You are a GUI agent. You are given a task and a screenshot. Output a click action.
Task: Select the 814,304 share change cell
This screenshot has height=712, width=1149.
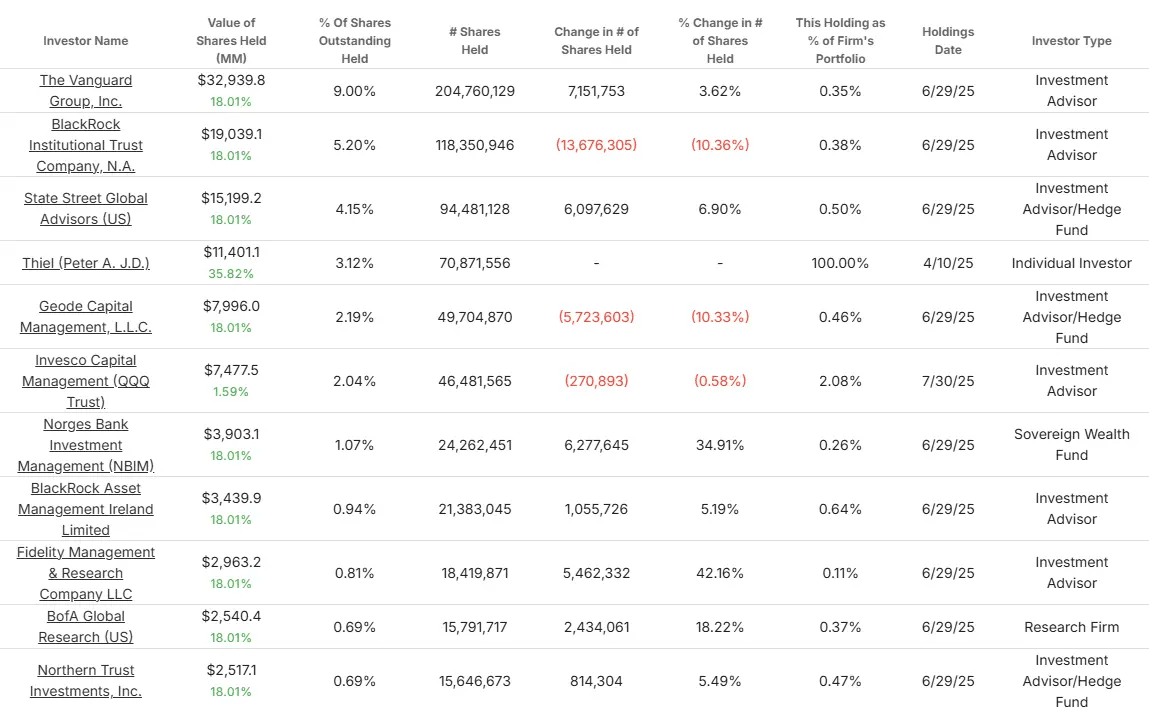coord(596,681)
